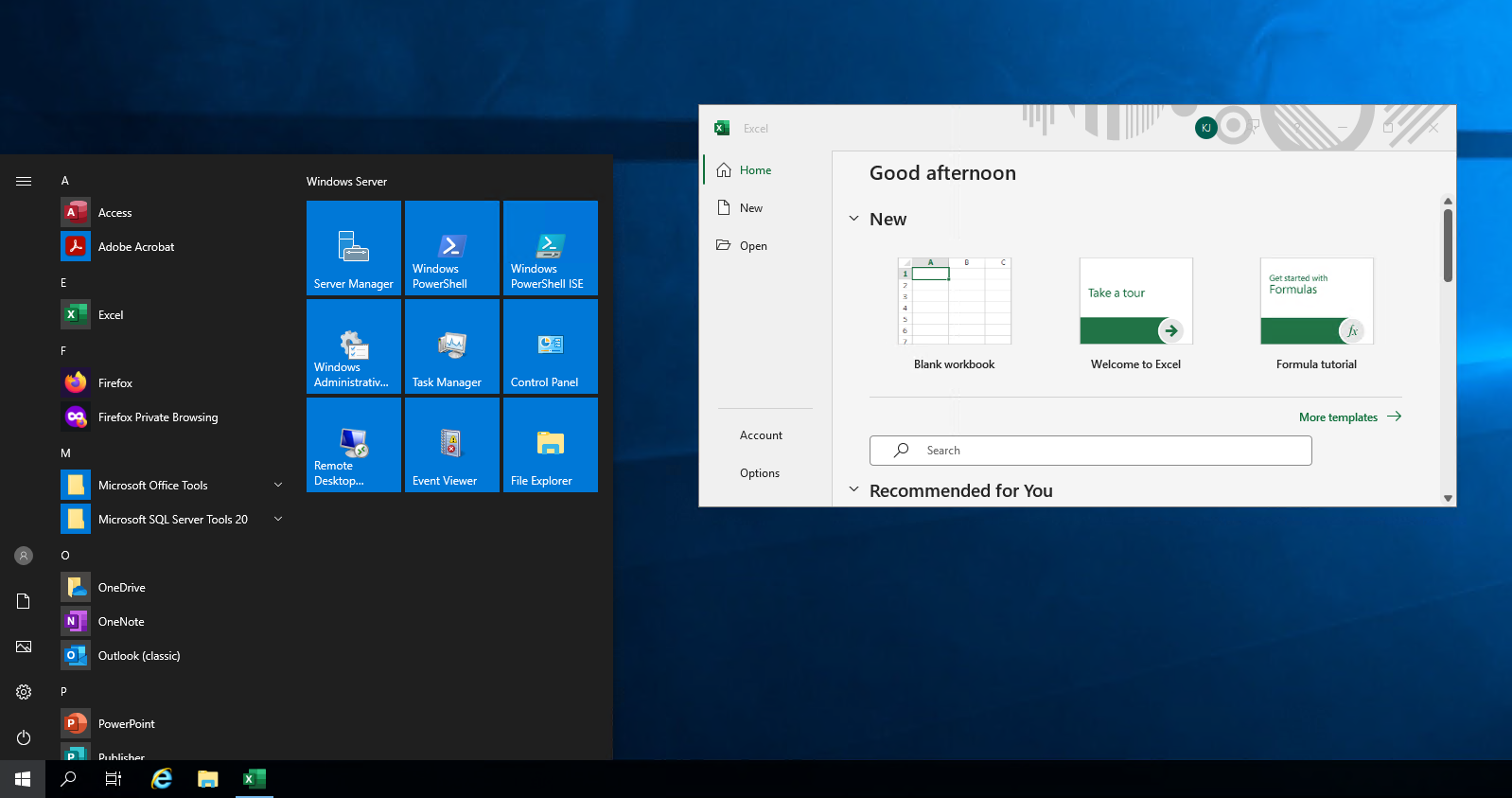The width and height of the screenshot is (1512, 798).
Task: Open taskbar search magnifier
Action: point(68,779)
